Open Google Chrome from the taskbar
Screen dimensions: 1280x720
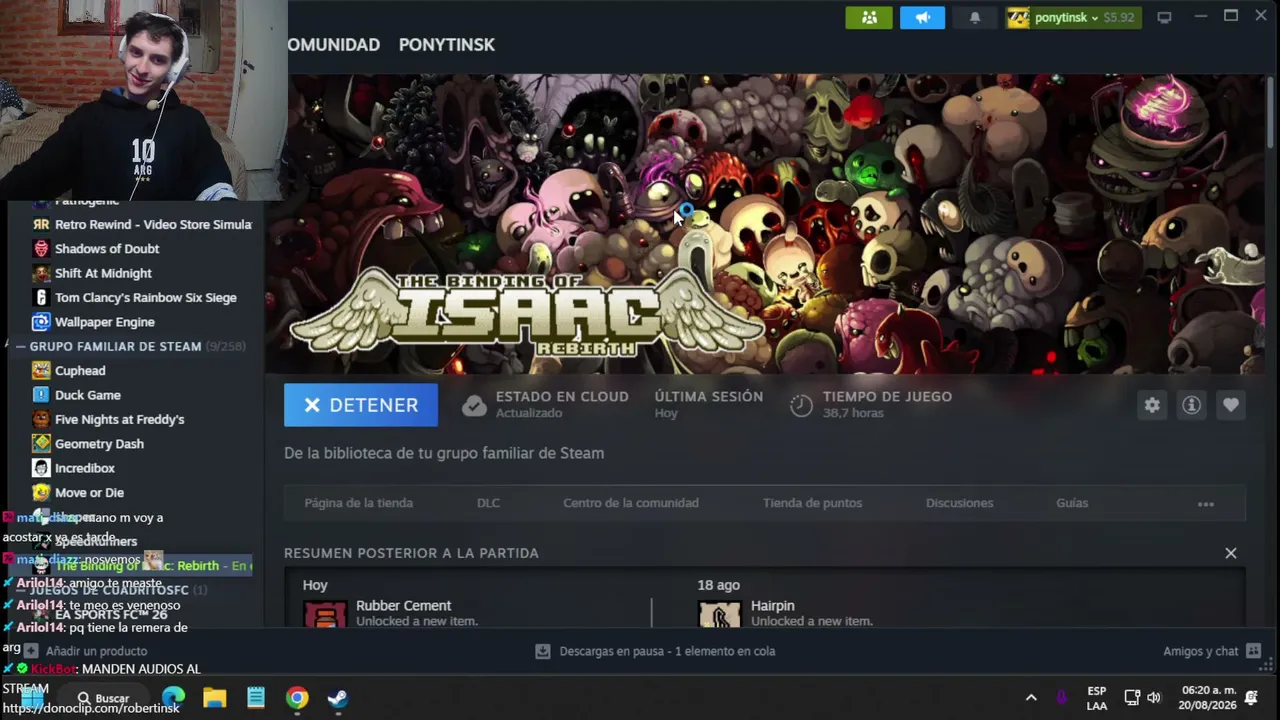(x=297, y=697)
